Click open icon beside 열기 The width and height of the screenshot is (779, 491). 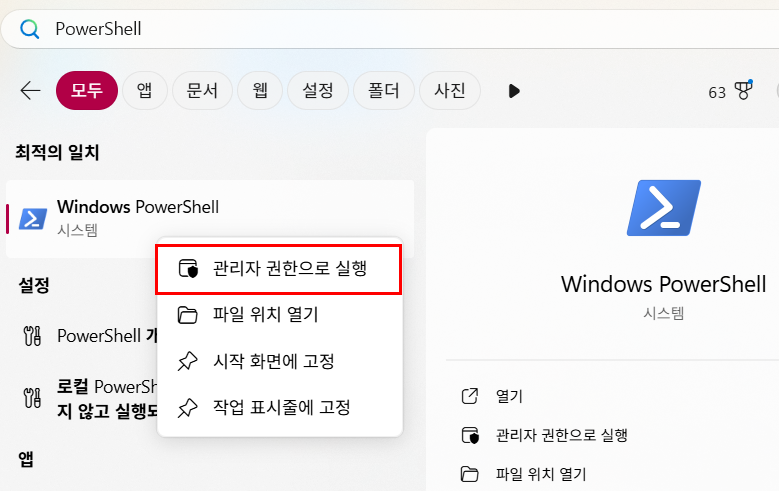[x=470, y=396]
